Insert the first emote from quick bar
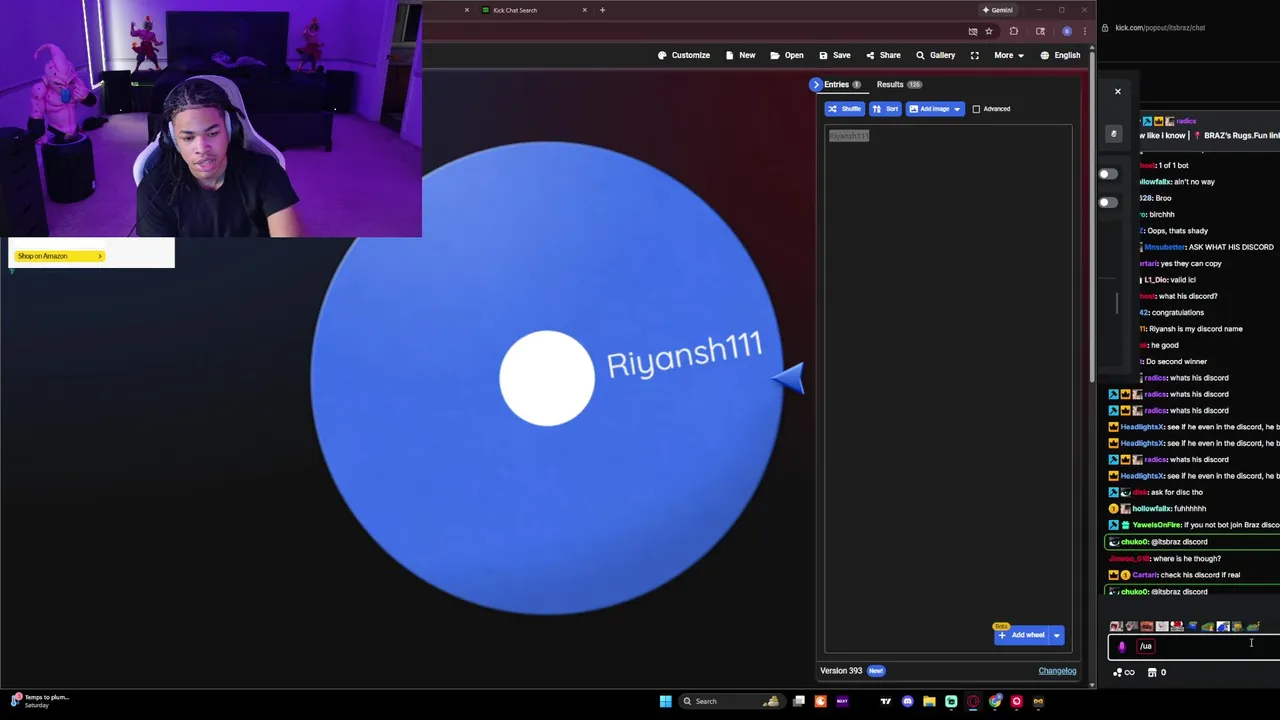The image size is (1280, 720). click(x=1116, y=627)
